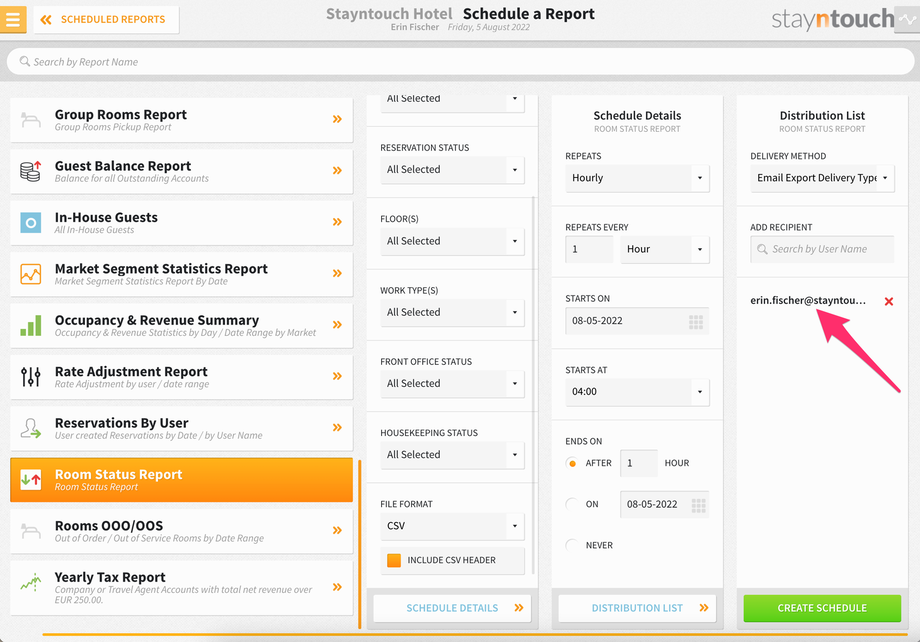Open Group Rooms Report chevron arrows
This screenshot has height=642, width=920.
337,119
